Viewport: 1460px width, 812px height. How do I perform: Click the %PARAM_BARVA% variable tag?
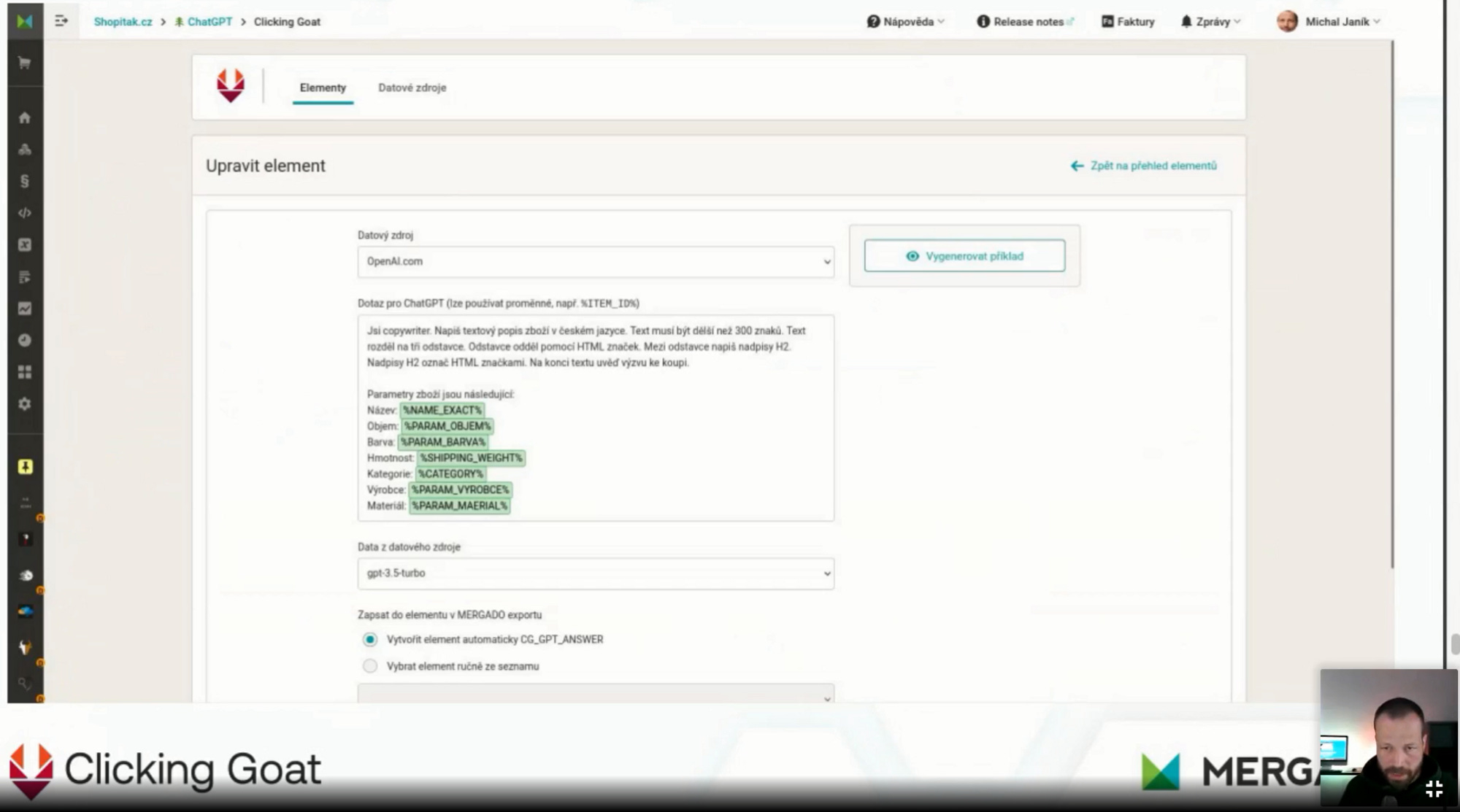coord(442,442)
